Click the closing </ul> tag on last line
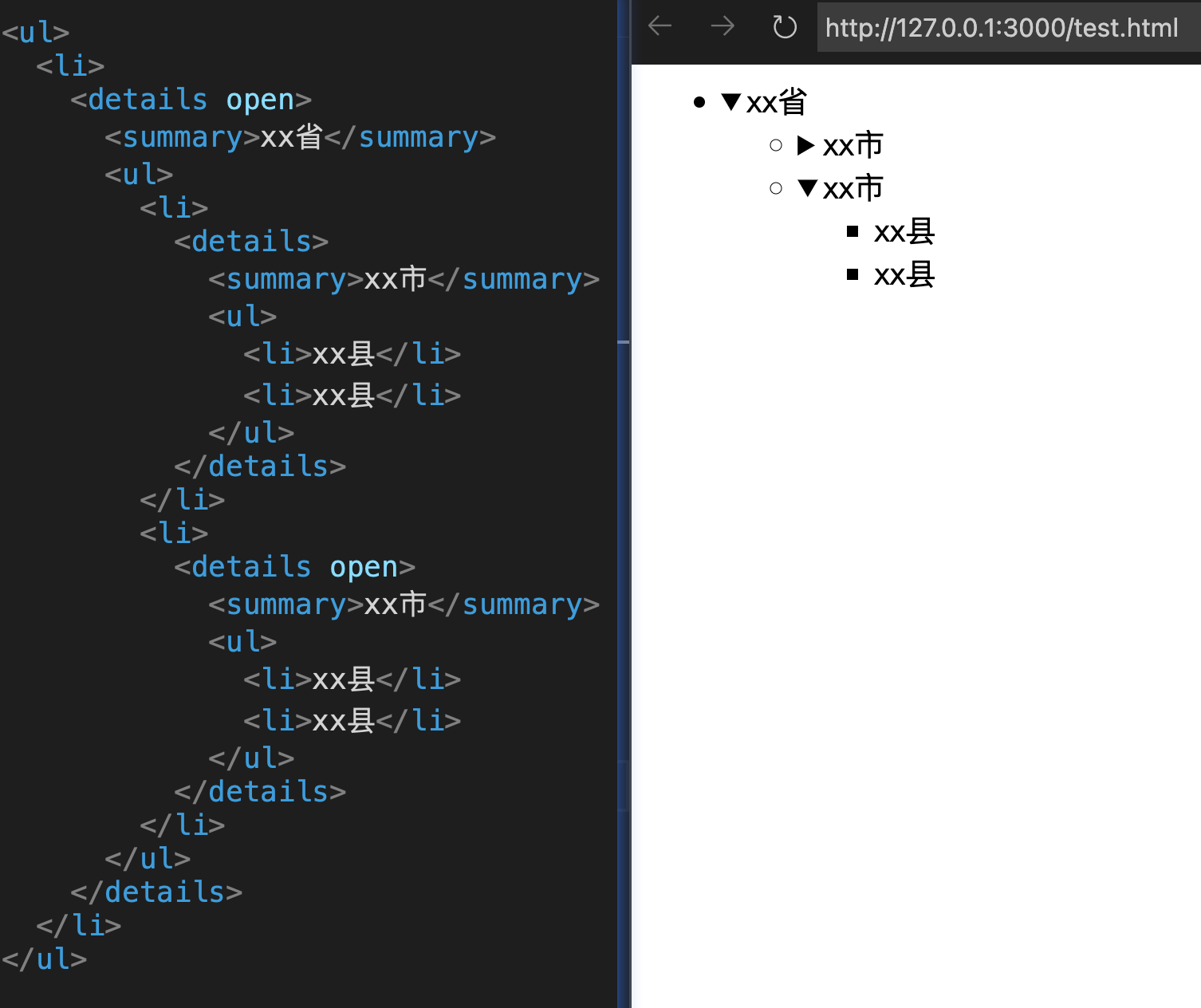The height and width of the screenshot is (1008, 1201). (45, 959)
